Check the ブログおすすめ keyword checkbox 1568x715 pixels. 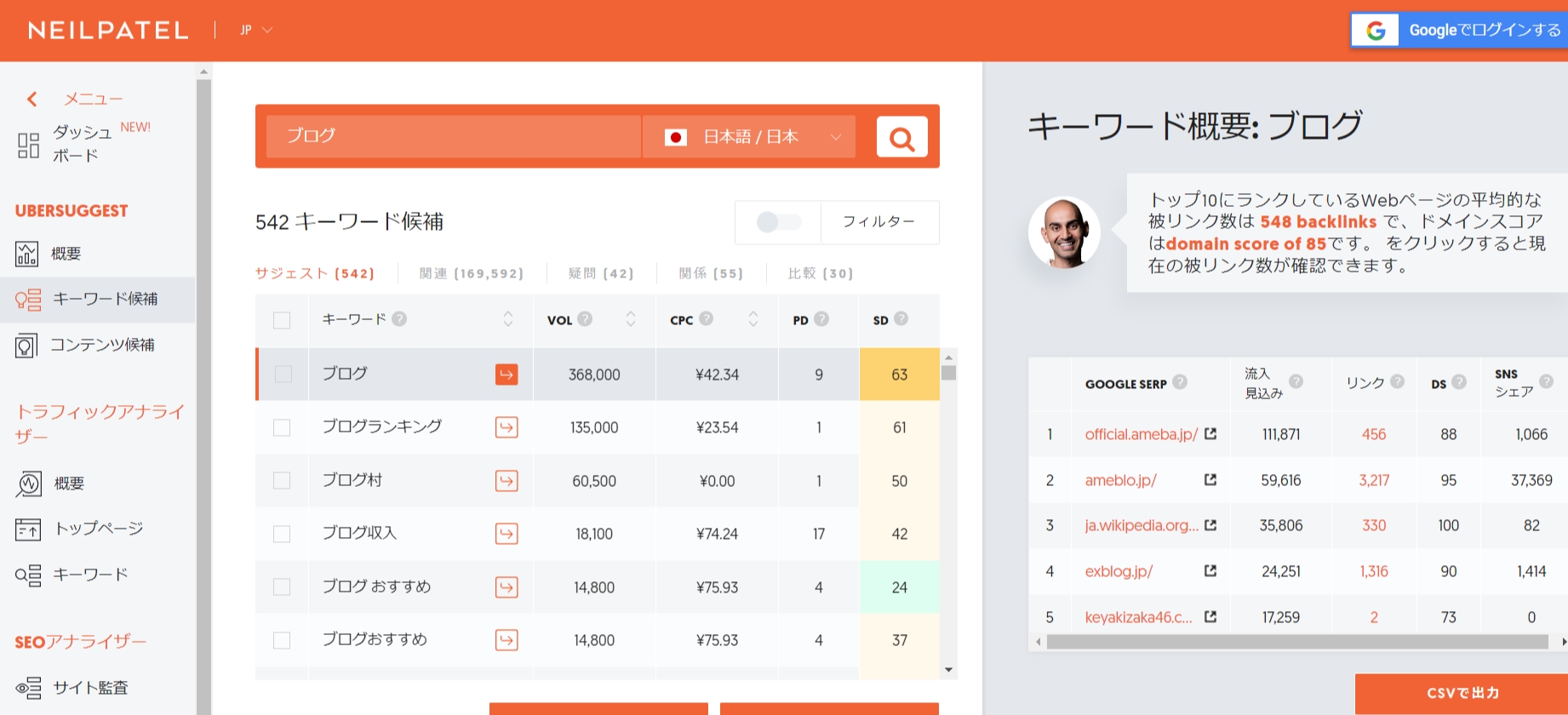[282, 640]
